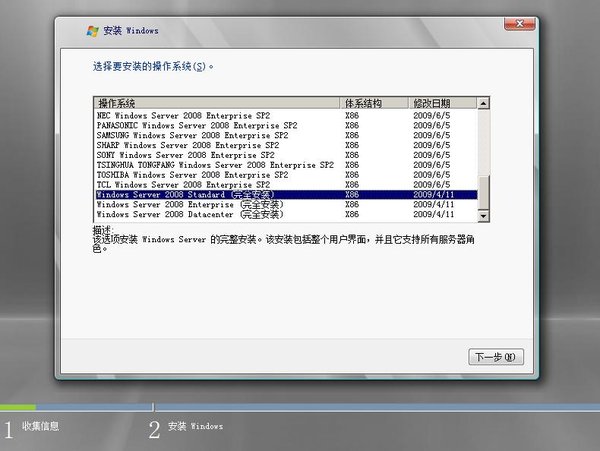Click the 2009/6/5 date in the SONY row
600x451 pixels.
(x=432, y=155)
